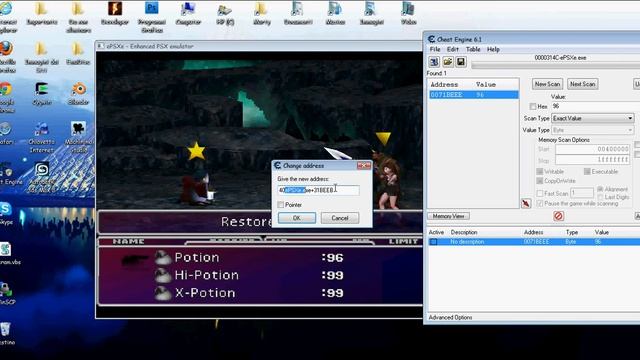Select found address 0071BEEE in results list
640x360 pixels.
pyautogui.click(x=473, y=95)
